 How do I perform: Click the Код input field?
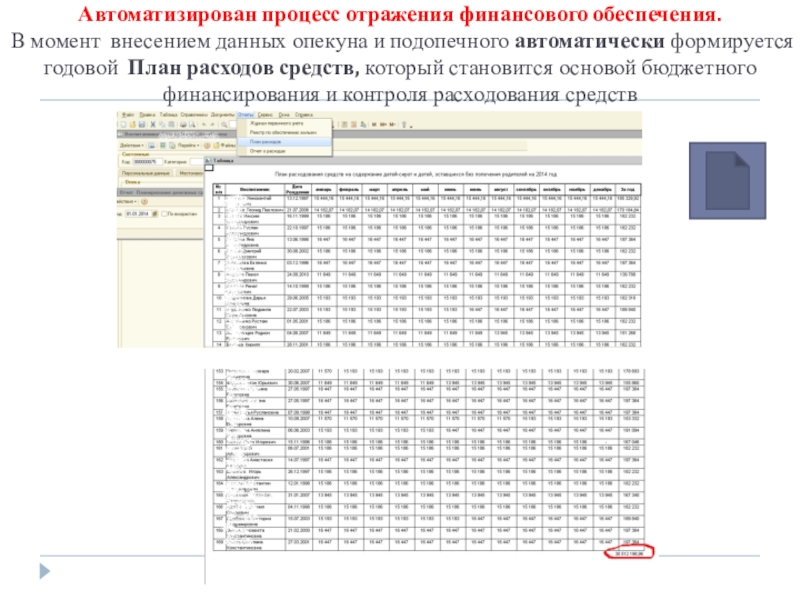pyautogui.click(x=147, y=162)
